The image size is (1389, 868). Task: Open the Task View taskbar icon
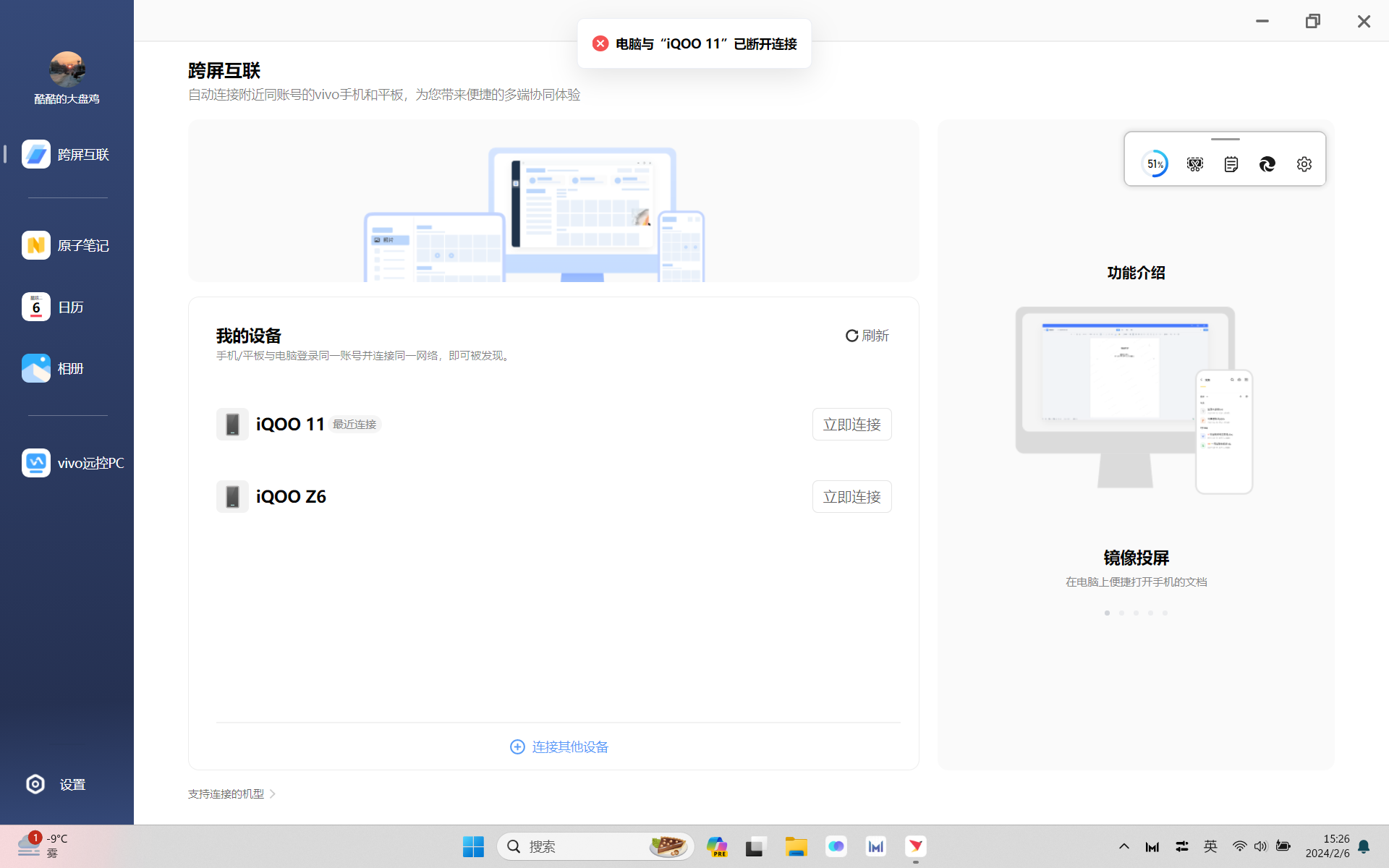[756, 846]
